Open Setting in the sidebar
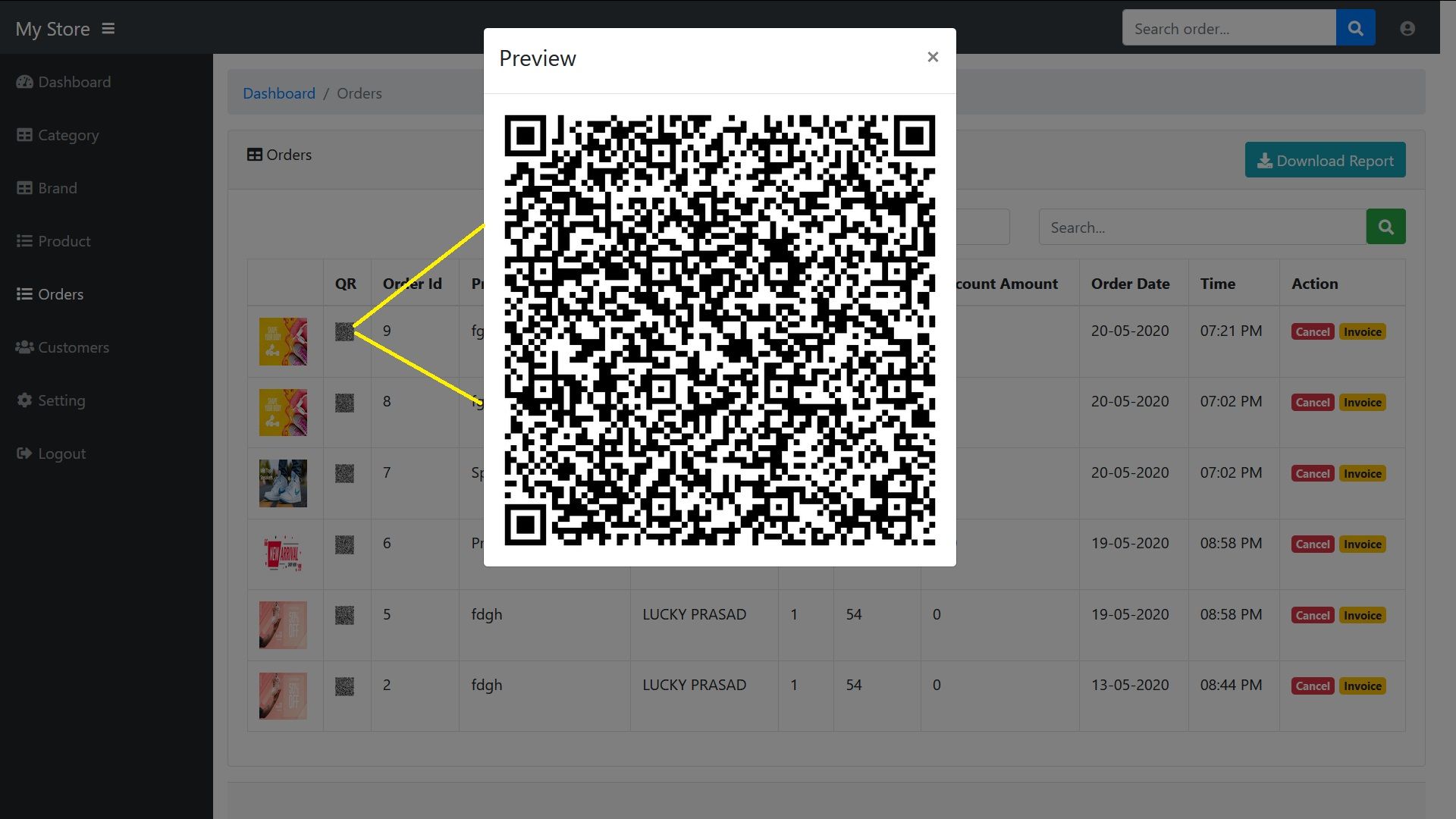 (x=51, y=400)
